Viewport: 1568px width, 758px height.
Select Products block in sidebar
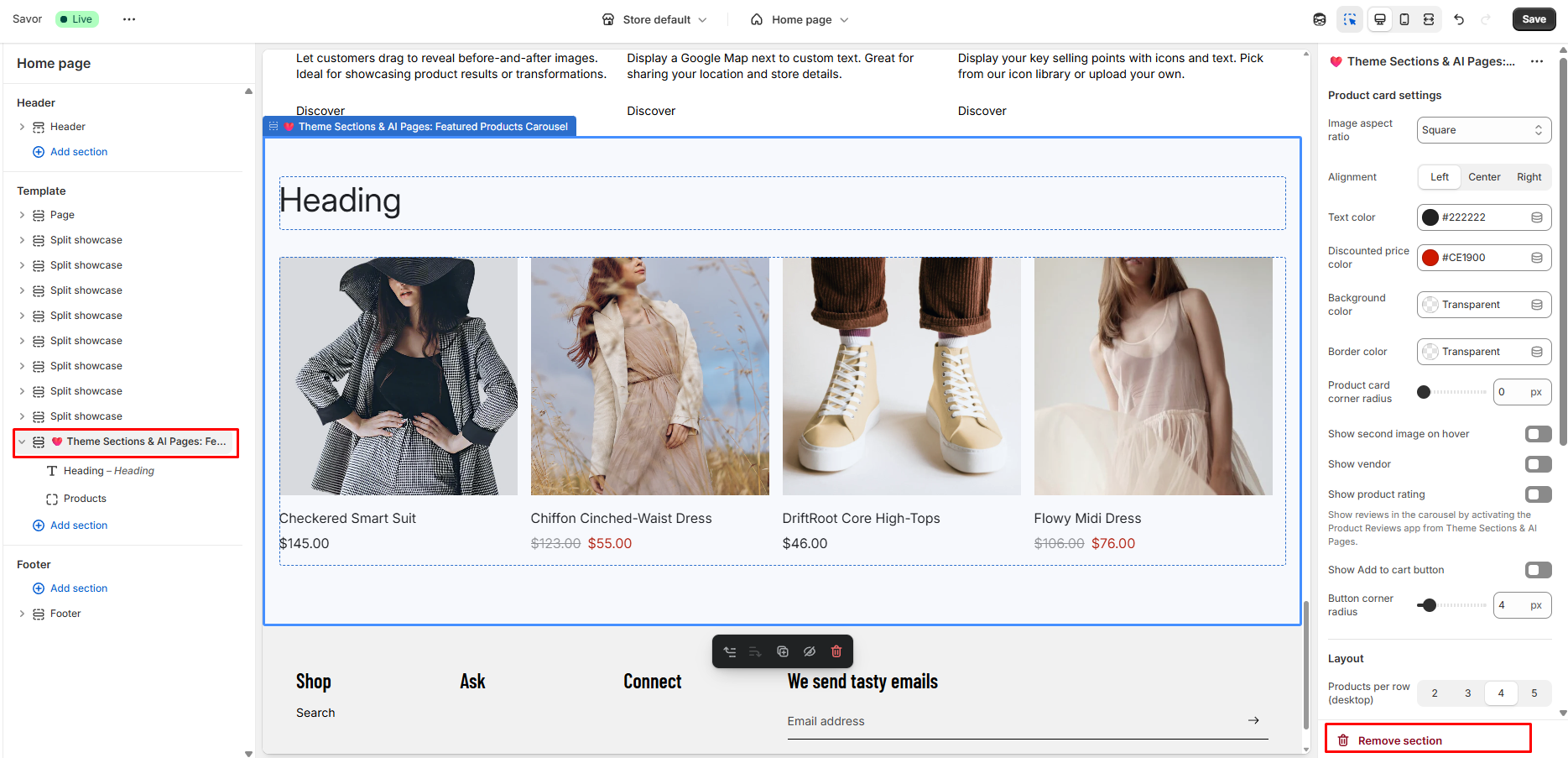coord(85,499)
